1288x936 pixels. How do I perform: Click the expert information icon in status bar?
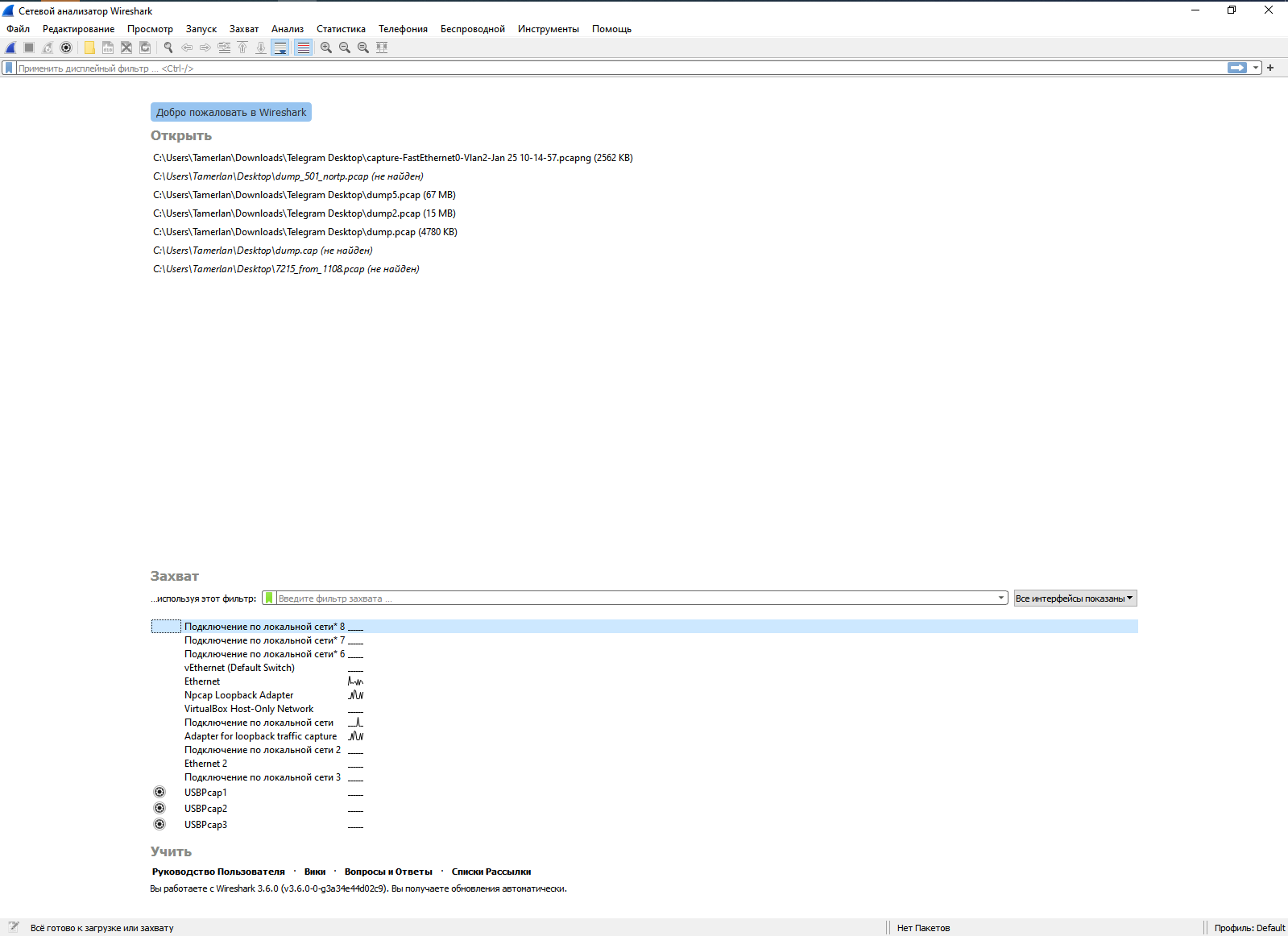coord(14,927)
